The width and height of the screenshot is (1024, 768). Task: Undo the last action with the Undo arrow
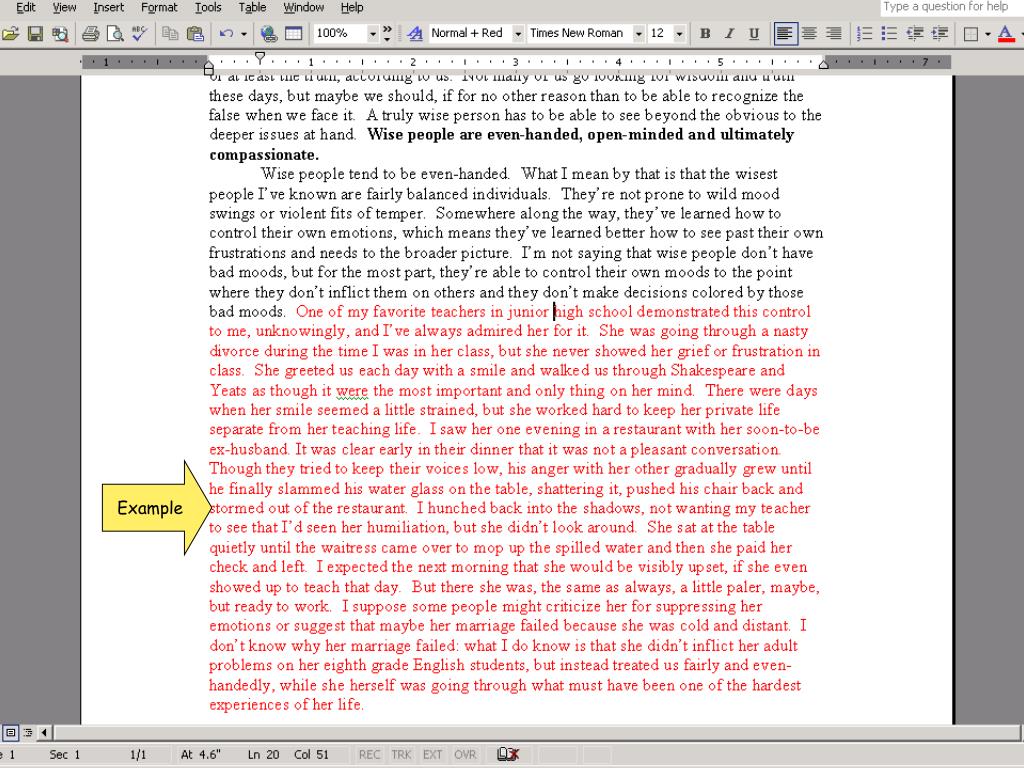[x=227, y=33]
